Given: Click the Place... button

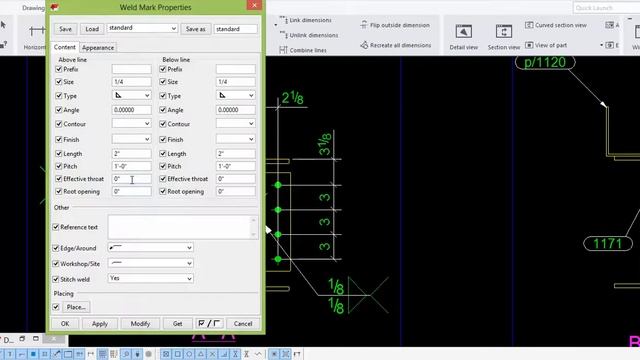Looking at the screenshot, I should point(76,307).
